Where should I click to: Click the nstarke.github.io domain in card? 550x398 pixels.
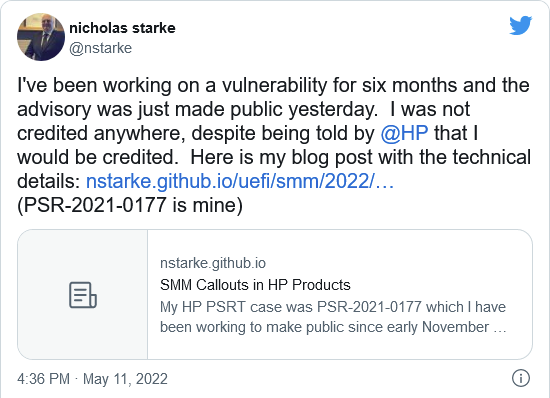pos(213,263)
